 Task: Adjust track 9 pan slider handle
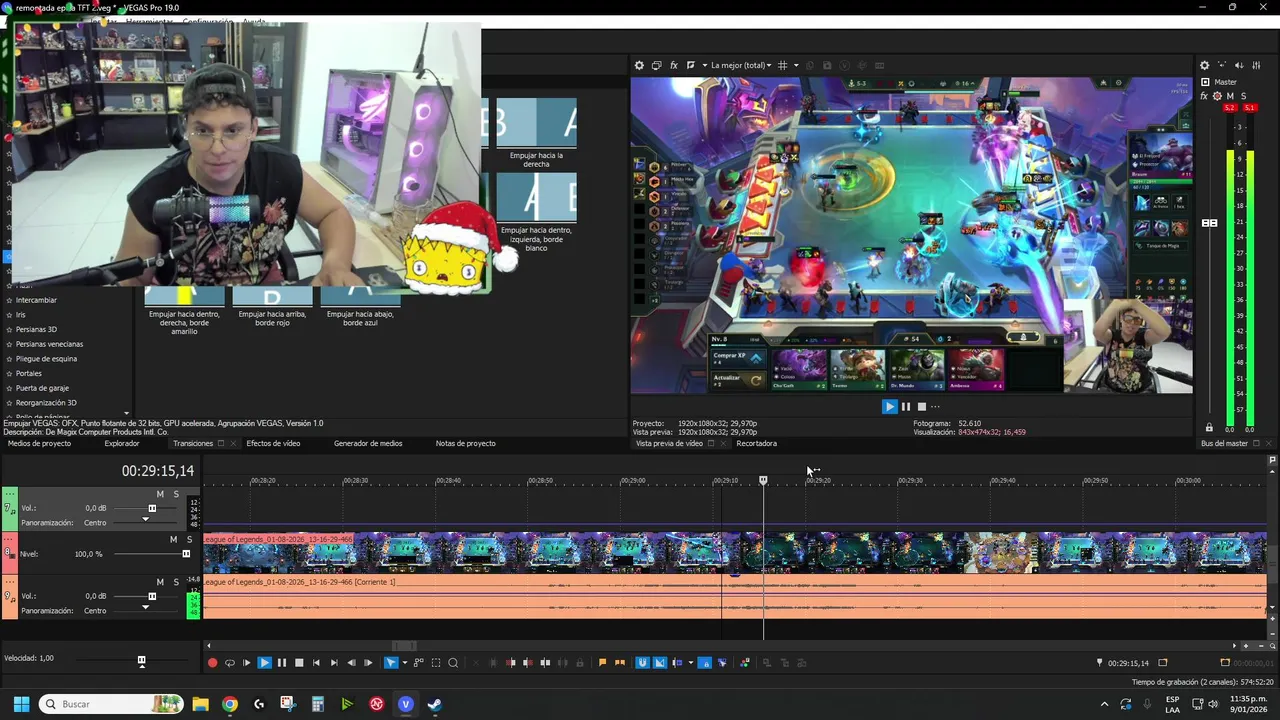(146, 607)
